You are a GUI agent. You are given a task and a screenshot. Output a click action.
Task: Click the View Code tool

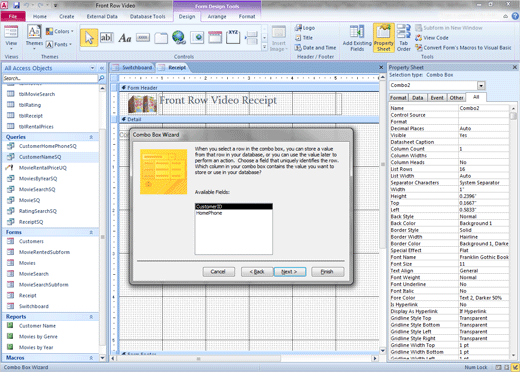point(432,38)
